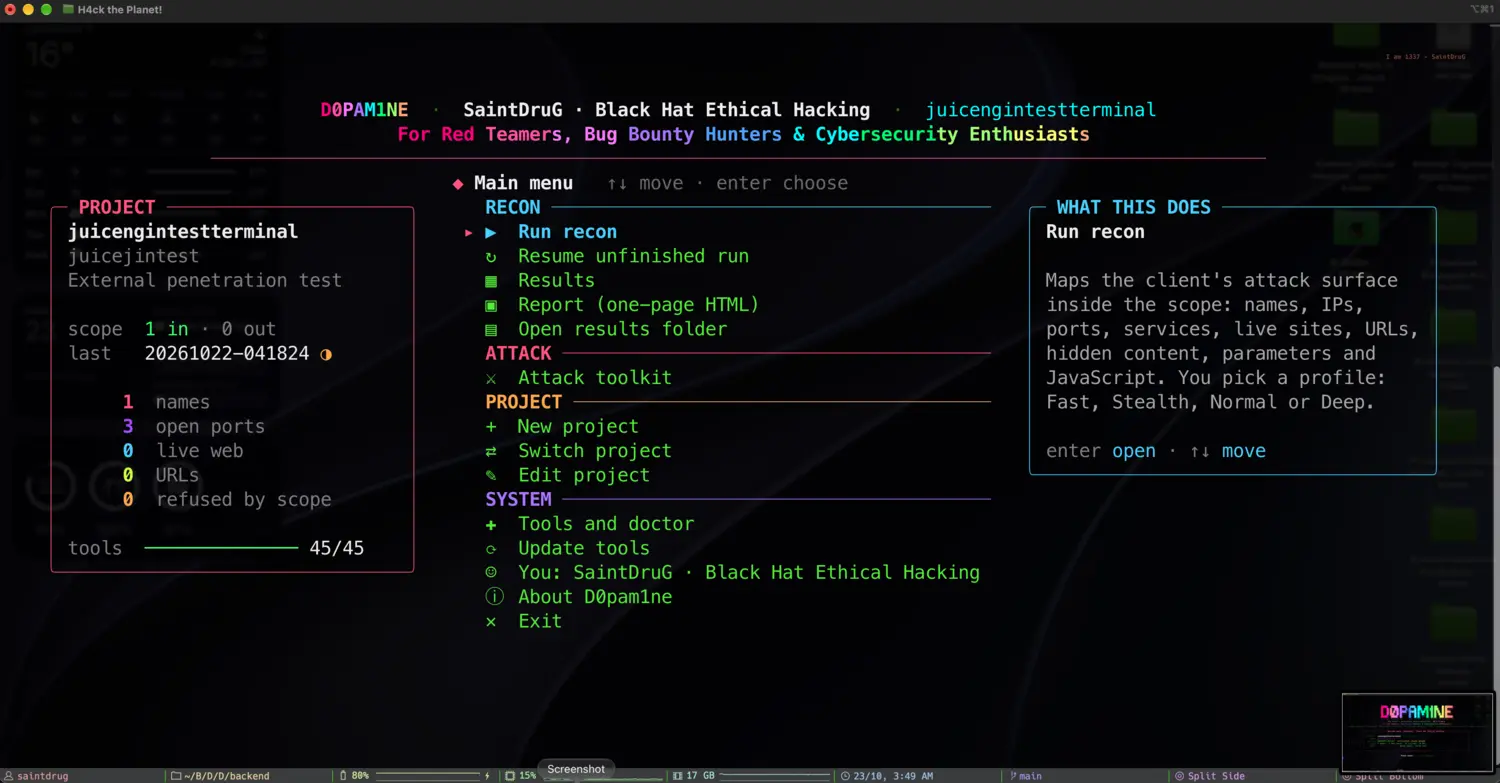Click the tools progress bar showing 45/45
This screenshot has height=783, width=1500.
[221, 548]
